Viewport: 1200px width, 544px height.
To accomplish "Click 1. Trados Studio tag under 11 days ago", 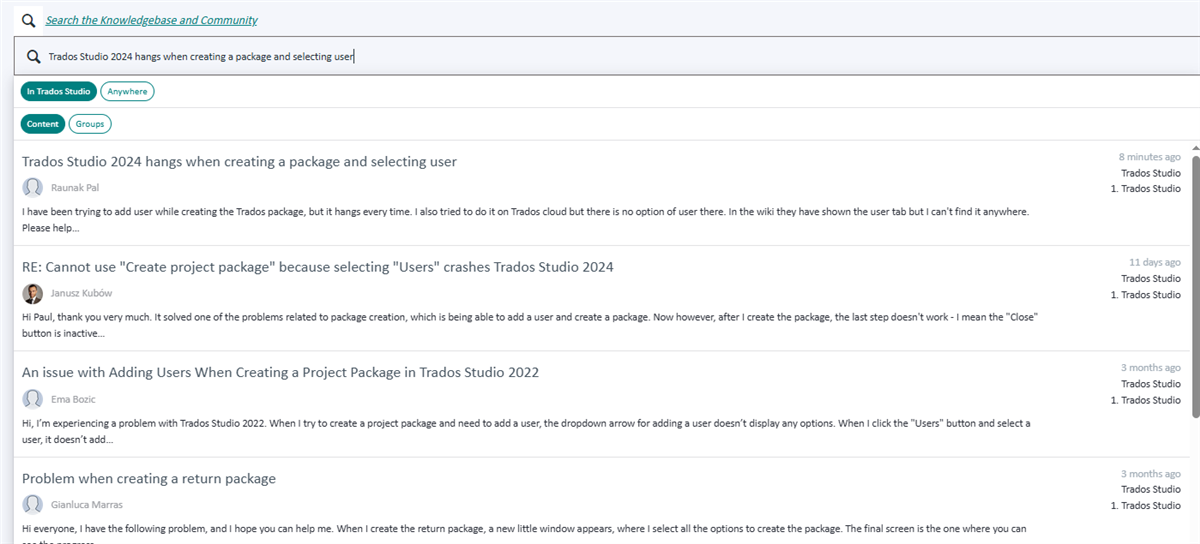I will pos(1146,295).
